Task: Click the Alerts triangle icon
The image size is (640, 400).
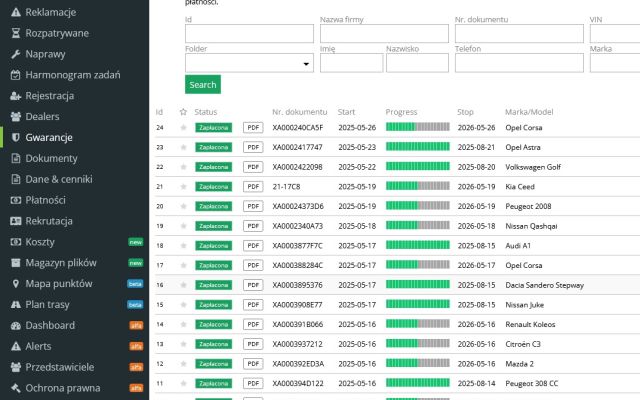Action: (x=15, y=346)
